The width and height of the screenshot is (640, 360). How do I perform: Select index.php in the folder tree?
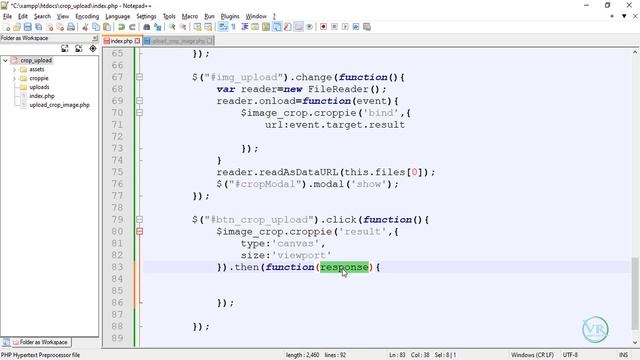tap(42, 96)
